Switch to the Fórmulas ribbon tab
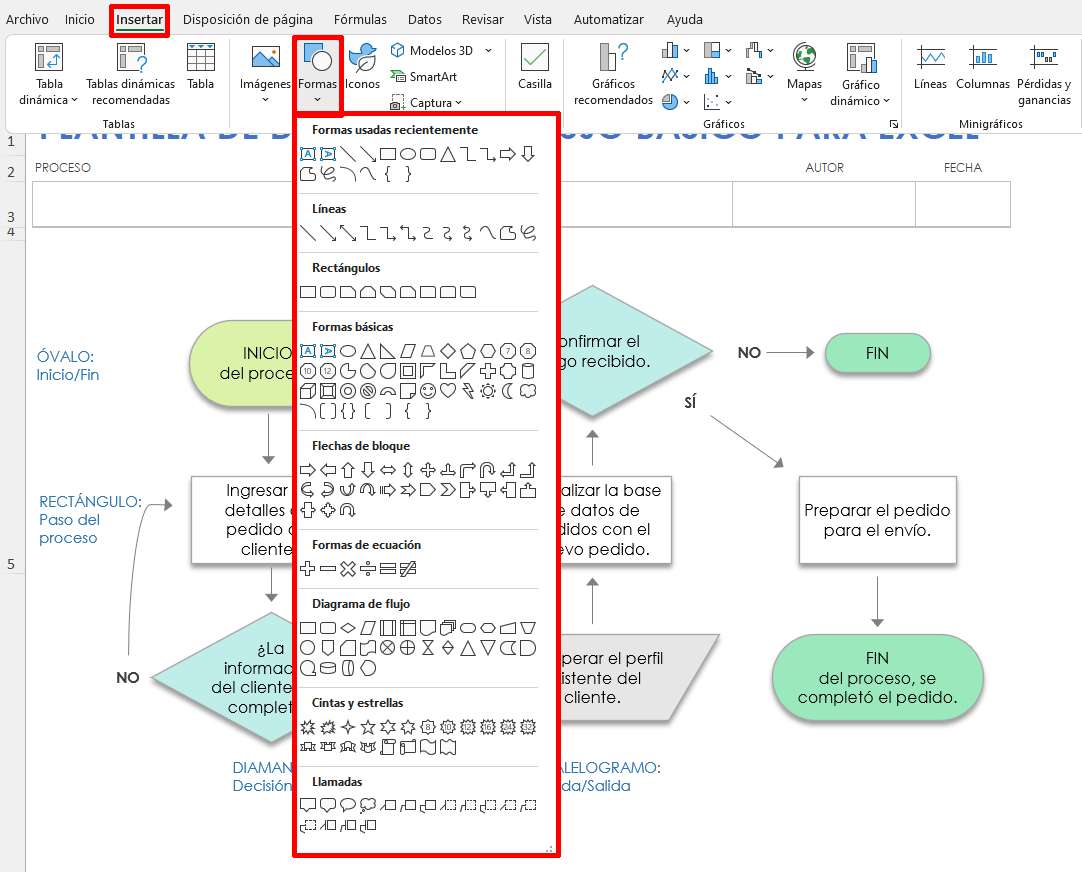 coord(360,19)
